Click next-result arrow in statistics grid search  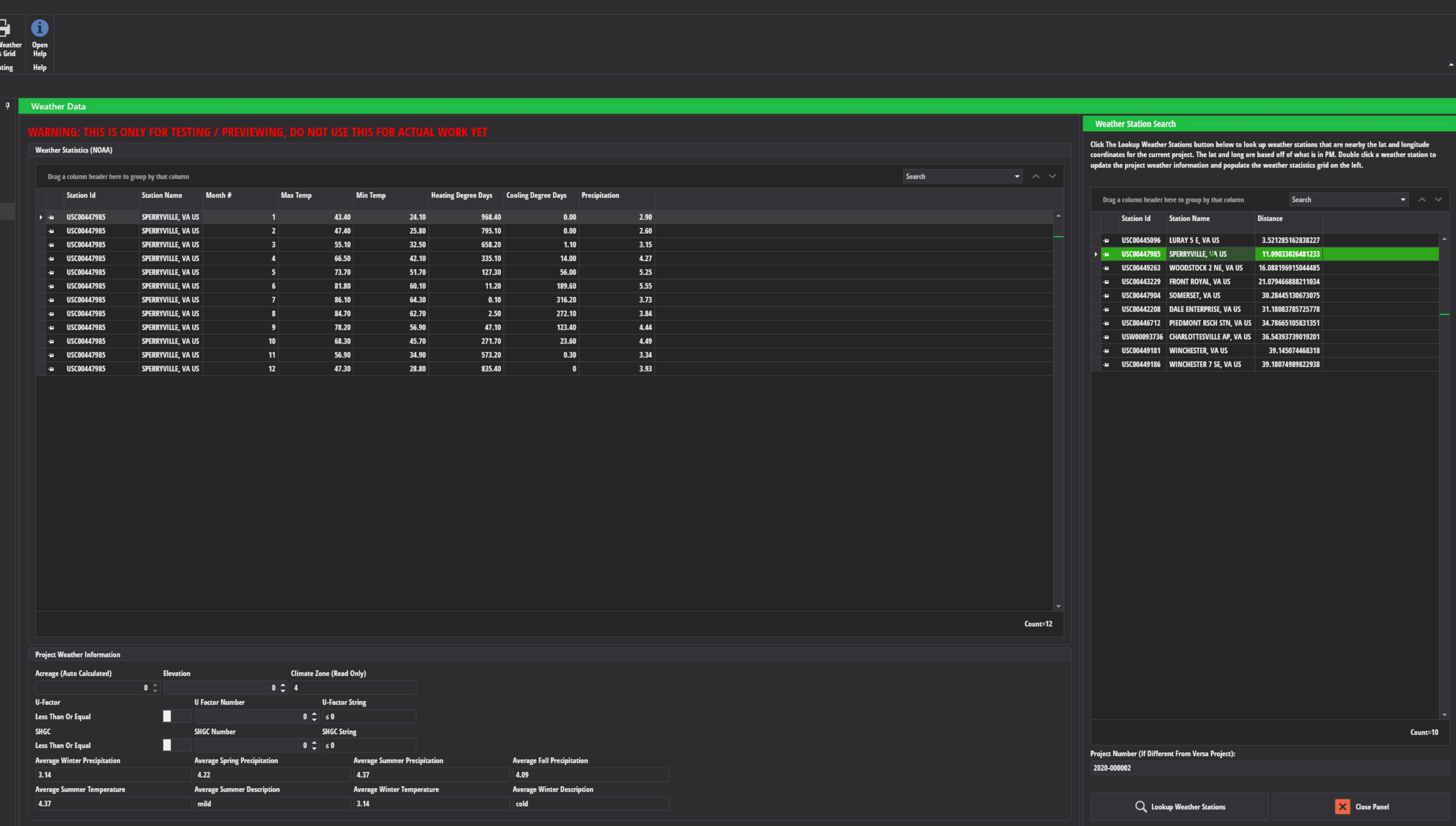pyautogui.click(x=1052, y=176)
